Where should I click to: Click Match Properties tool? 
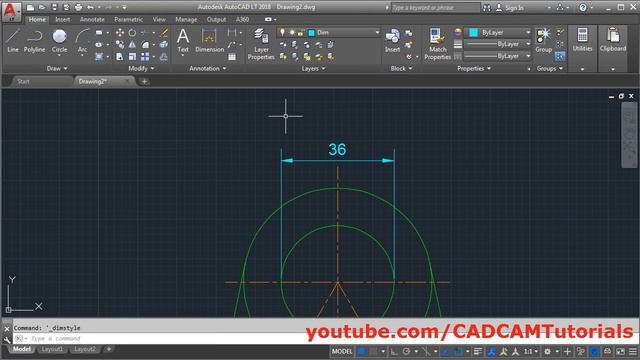(437, 44)
